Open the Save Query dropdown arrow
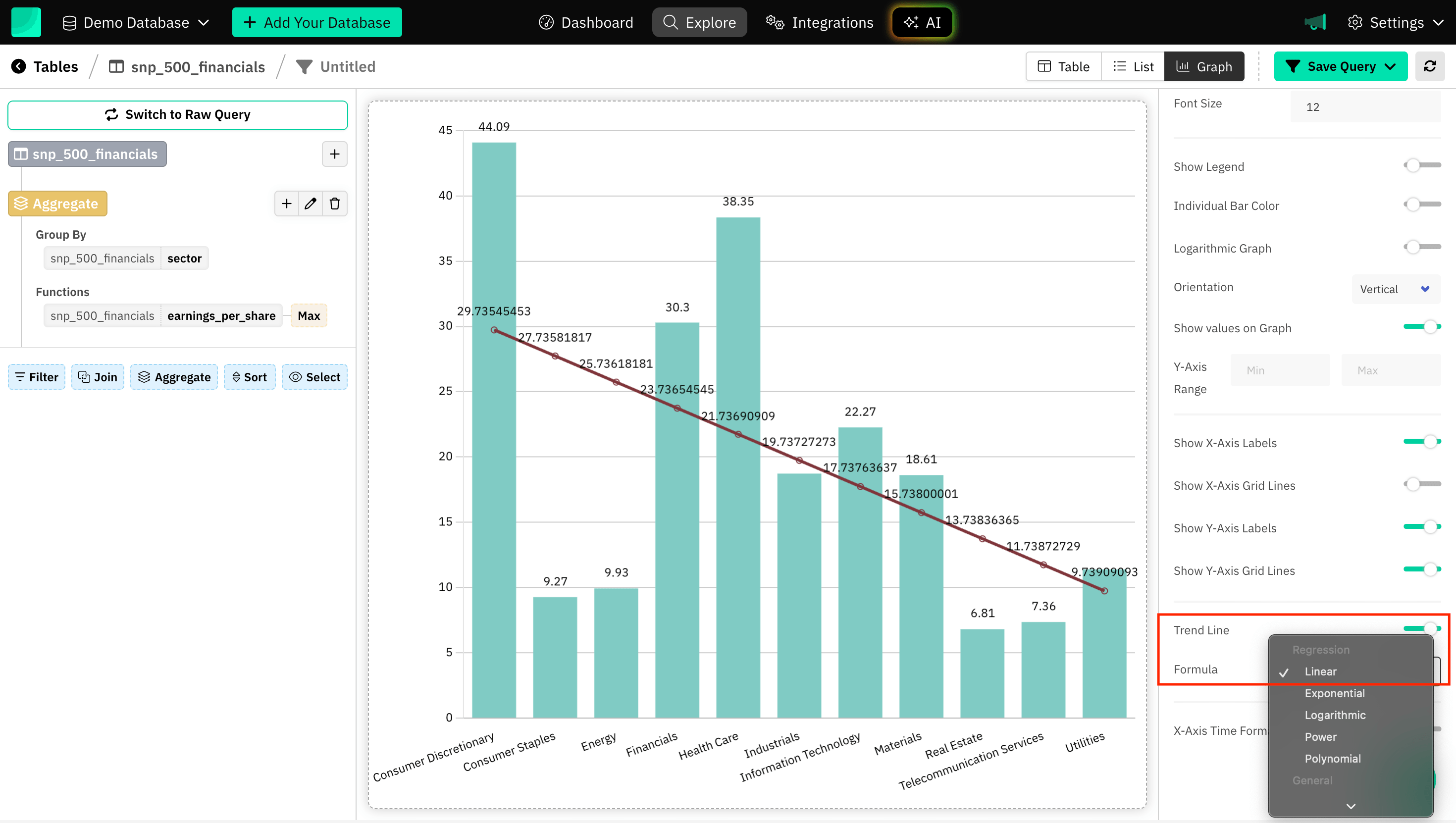This screenshot has width=1456, height=823. click(1391, 66)
